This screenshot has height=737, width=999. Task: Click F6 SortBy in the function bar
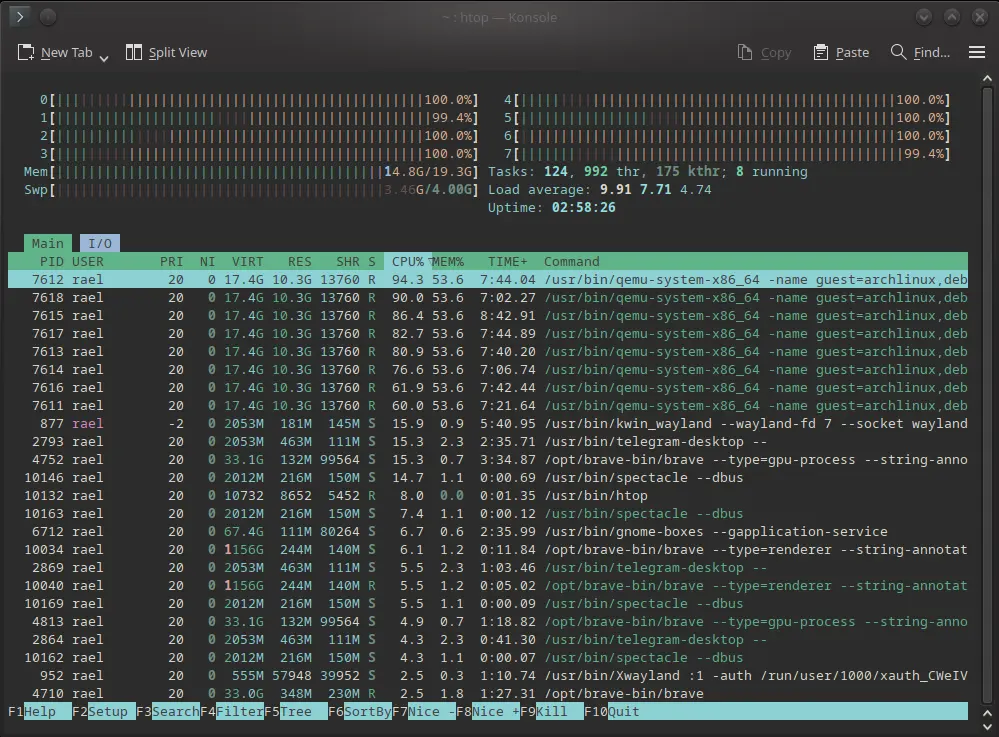point(360,712)
